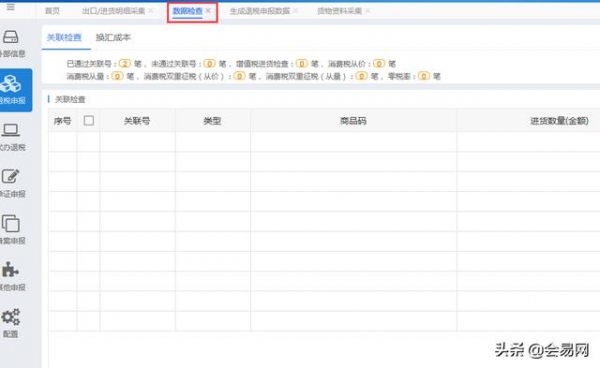600x368 pixels.
Task: Click the 类型 column header
Action: click(x=212, y=121)
